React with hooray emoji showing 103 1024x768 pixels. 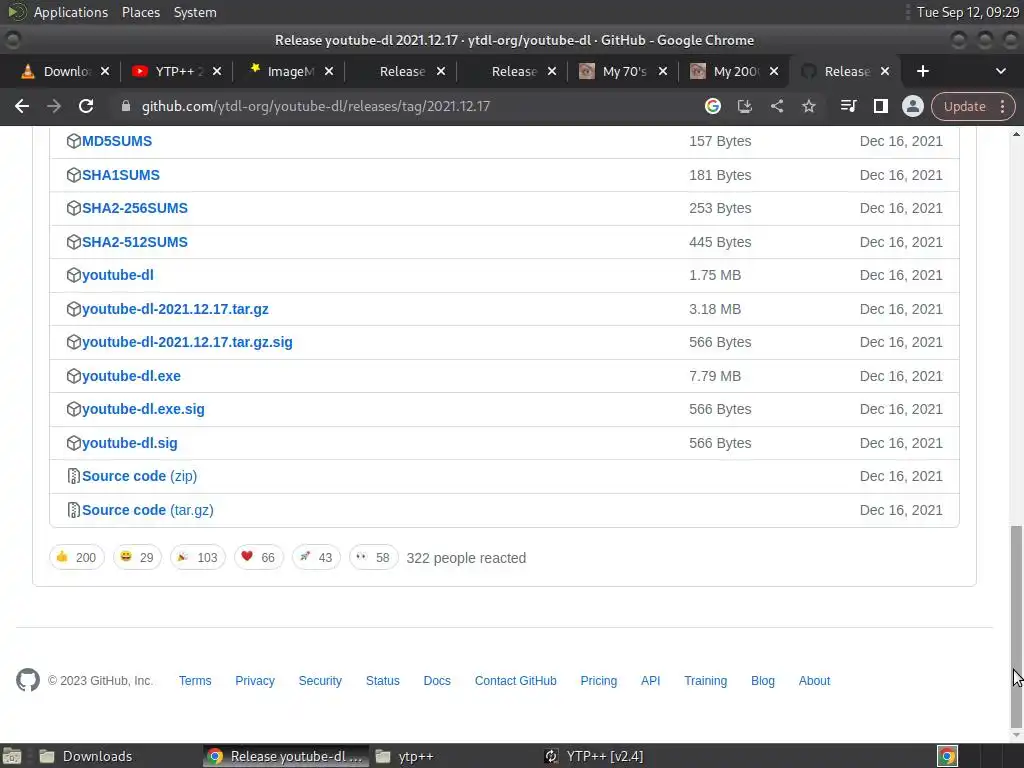point(198,557)
